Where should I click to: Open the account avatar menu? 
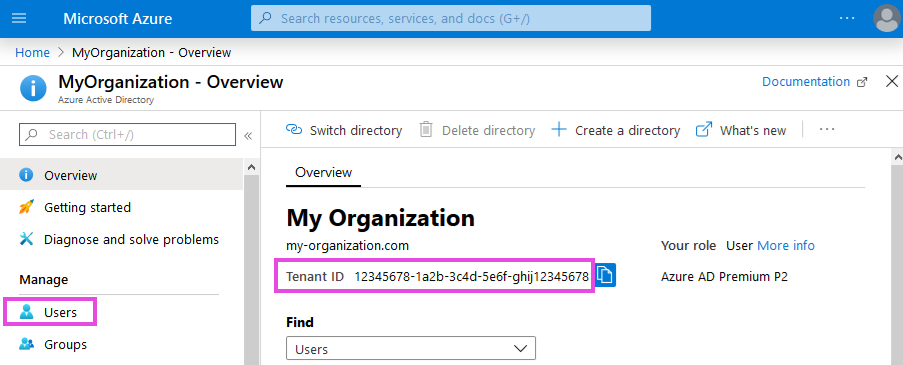coord(887,18)
